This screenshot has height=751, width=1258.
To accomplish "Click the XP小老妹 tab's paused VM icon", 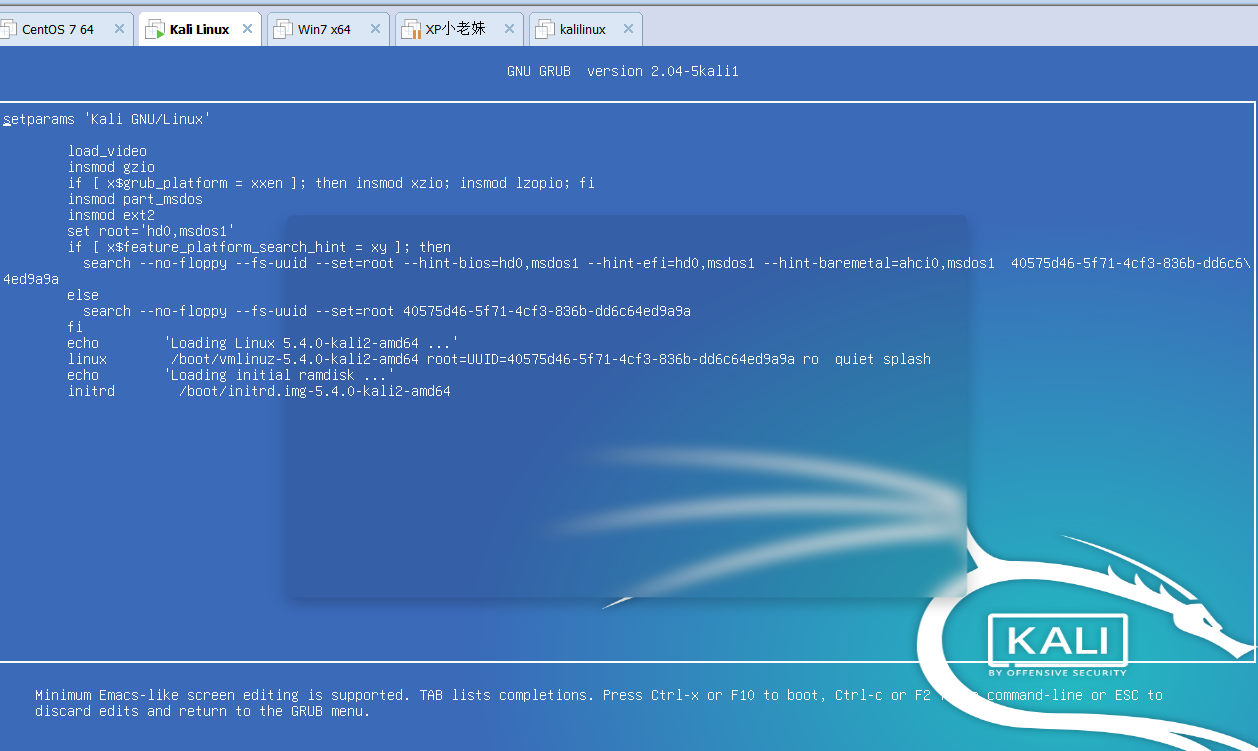I will coord(411,30).
